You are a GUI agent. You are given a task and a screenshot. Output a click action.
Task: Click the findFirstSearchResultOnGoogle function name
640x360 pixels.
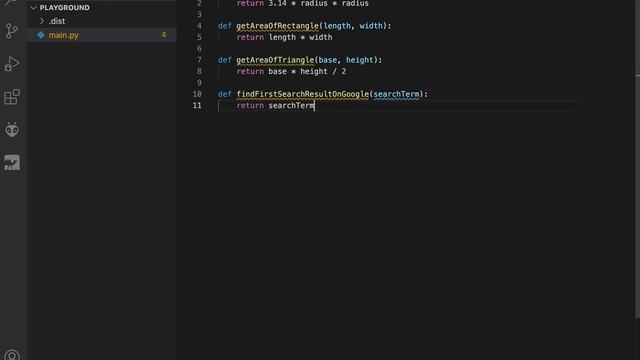302,94
